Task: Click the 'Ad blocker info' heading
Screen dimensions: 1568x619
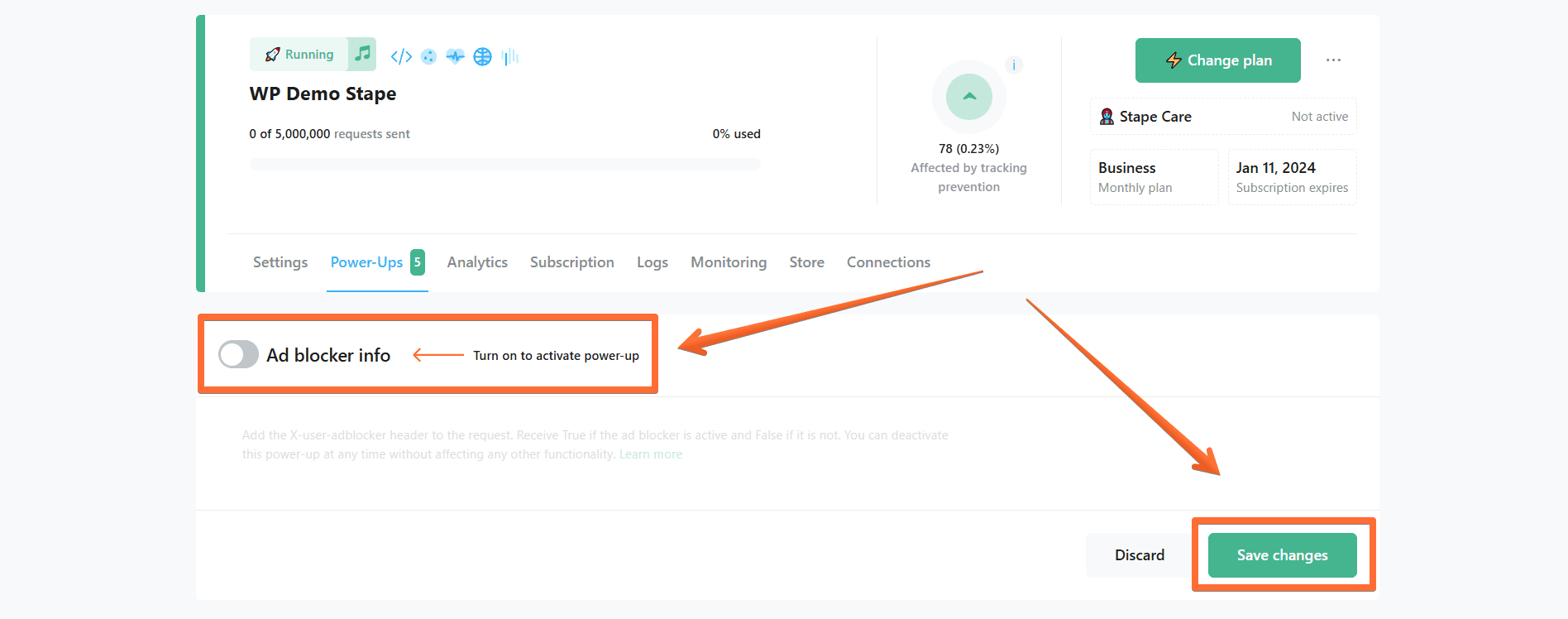Action: [x=328, y=355]
